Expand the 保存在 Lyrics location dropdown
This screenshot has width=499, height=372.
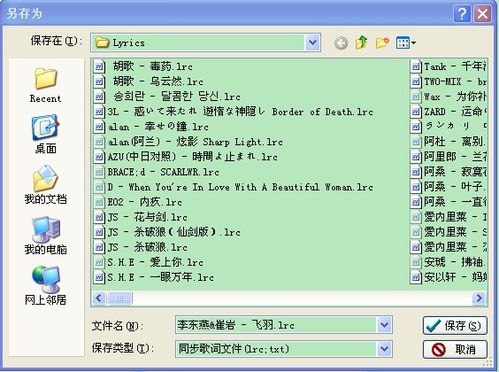312,43
